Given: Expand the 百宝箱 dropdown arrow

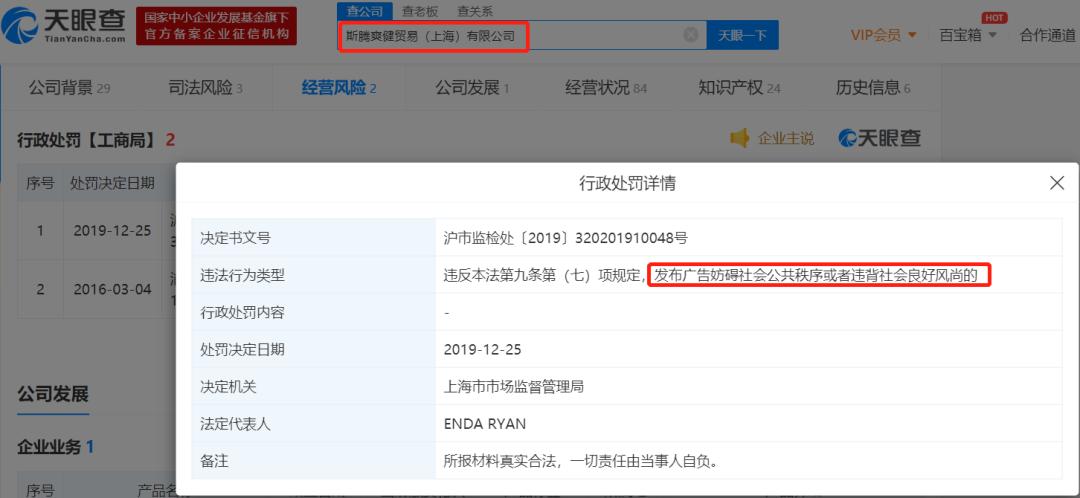Looking at the screenshot, I should pyautogui.click(x=993, y=35).
